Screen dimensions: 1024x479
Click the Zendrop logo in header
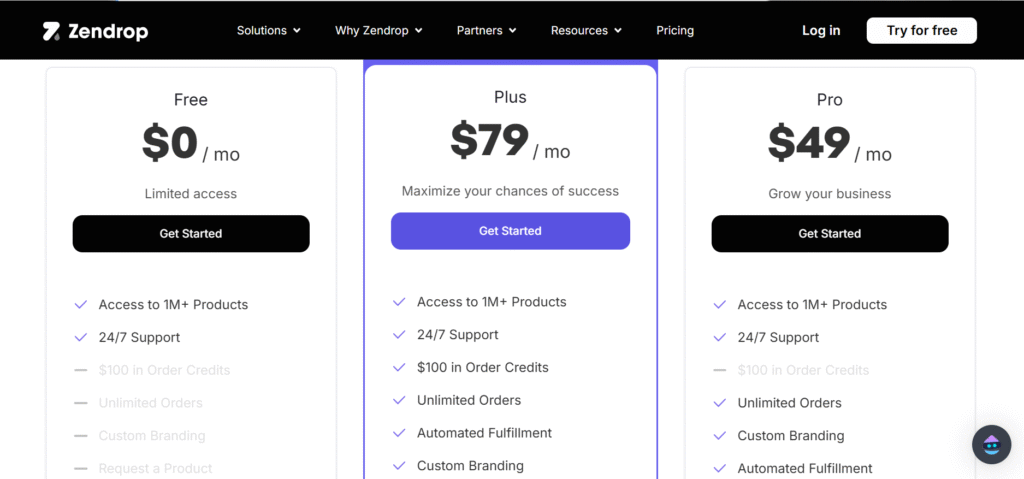click(95, 31)
